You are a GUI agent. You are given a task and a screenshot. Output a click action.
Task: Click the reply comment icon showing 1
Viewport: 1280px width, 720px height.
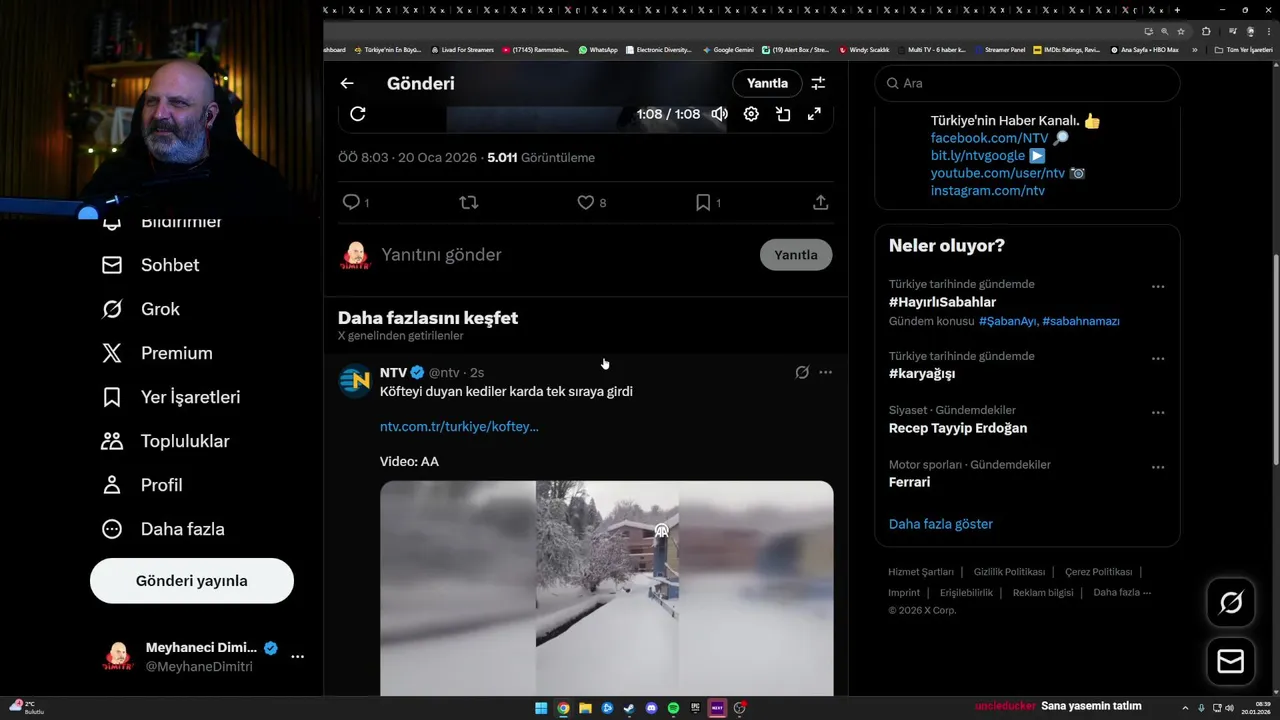point(355,202)
